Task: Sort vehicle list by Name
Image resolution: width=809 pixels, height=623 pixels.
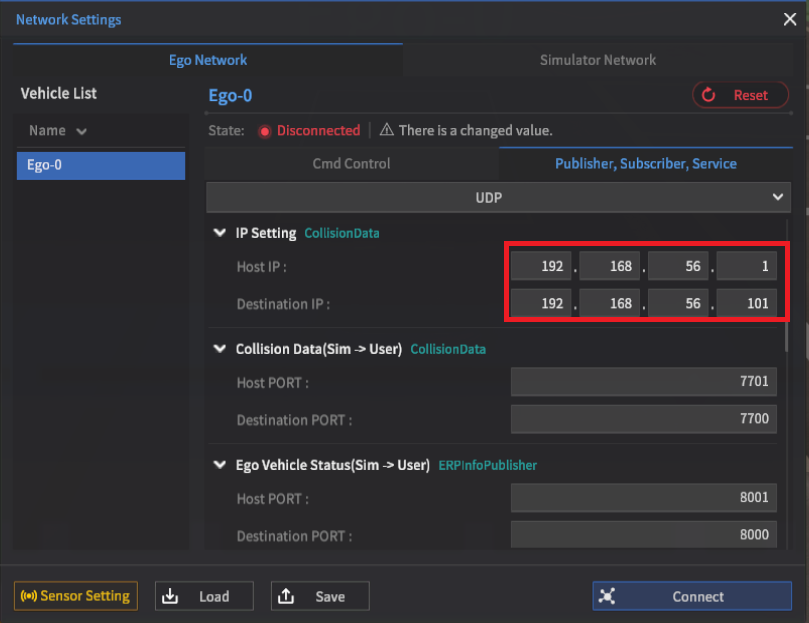Action: click(x=57, y=131)
